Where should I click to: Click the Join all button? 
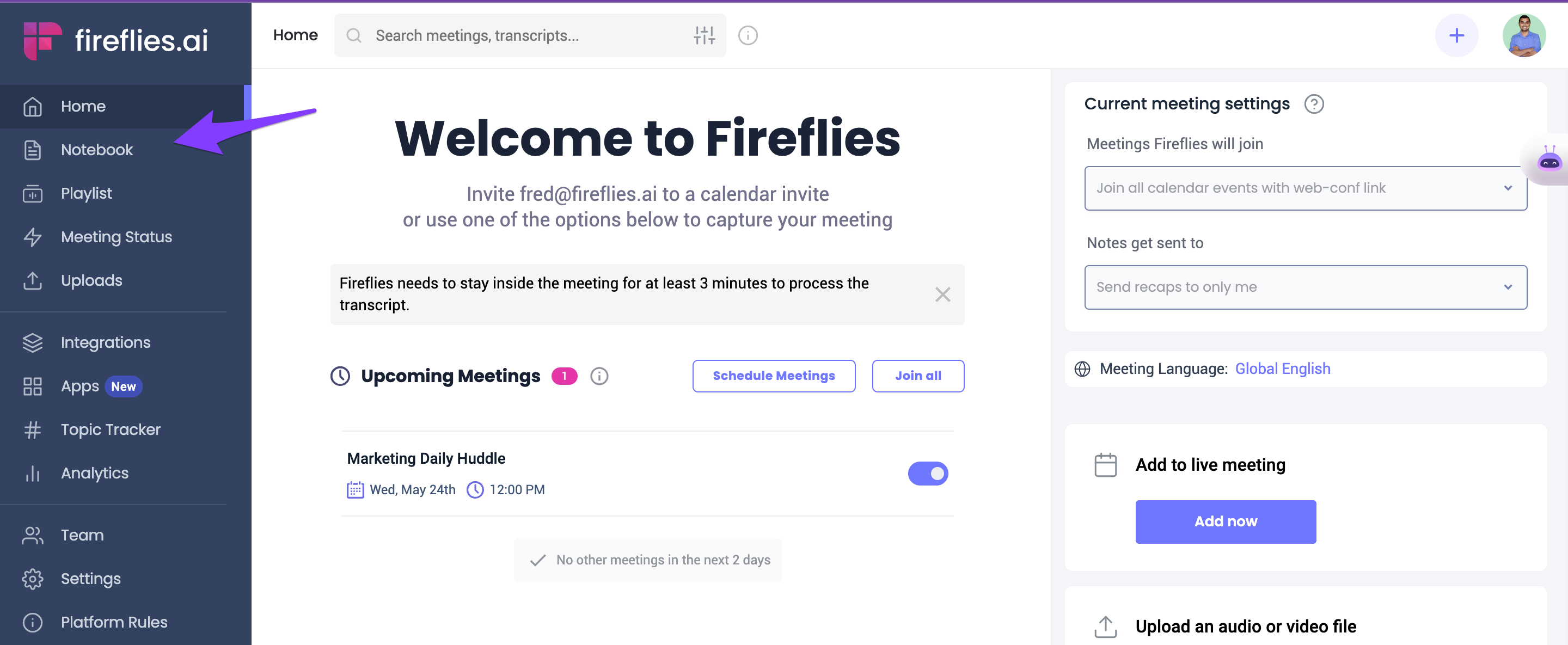point(917,376)
